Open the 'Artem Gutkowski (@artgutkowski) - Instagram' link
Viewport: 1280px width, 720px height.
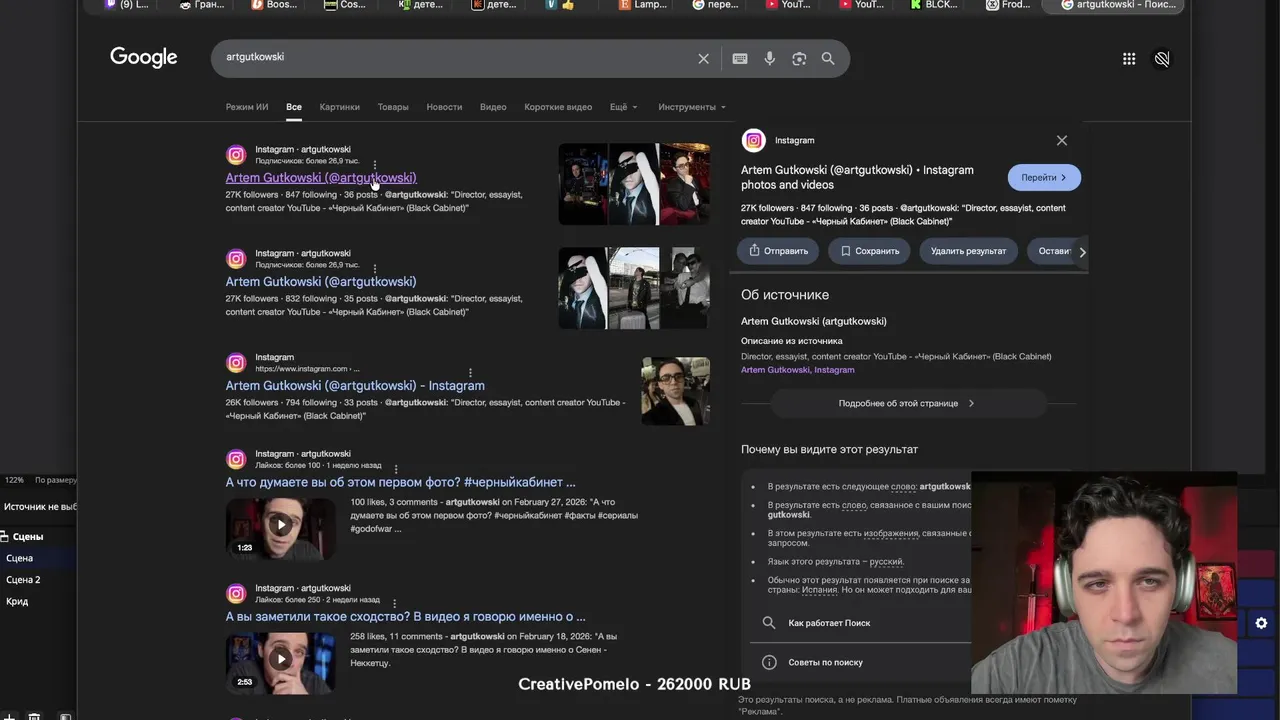355,386
